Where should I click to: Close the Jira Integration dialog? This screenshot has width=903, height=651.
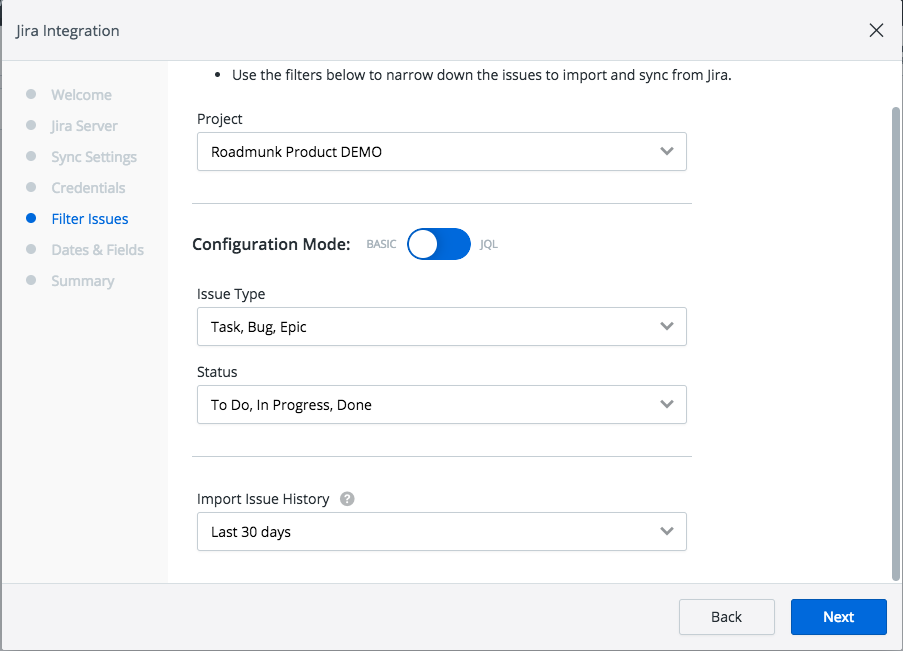(876, 30)
